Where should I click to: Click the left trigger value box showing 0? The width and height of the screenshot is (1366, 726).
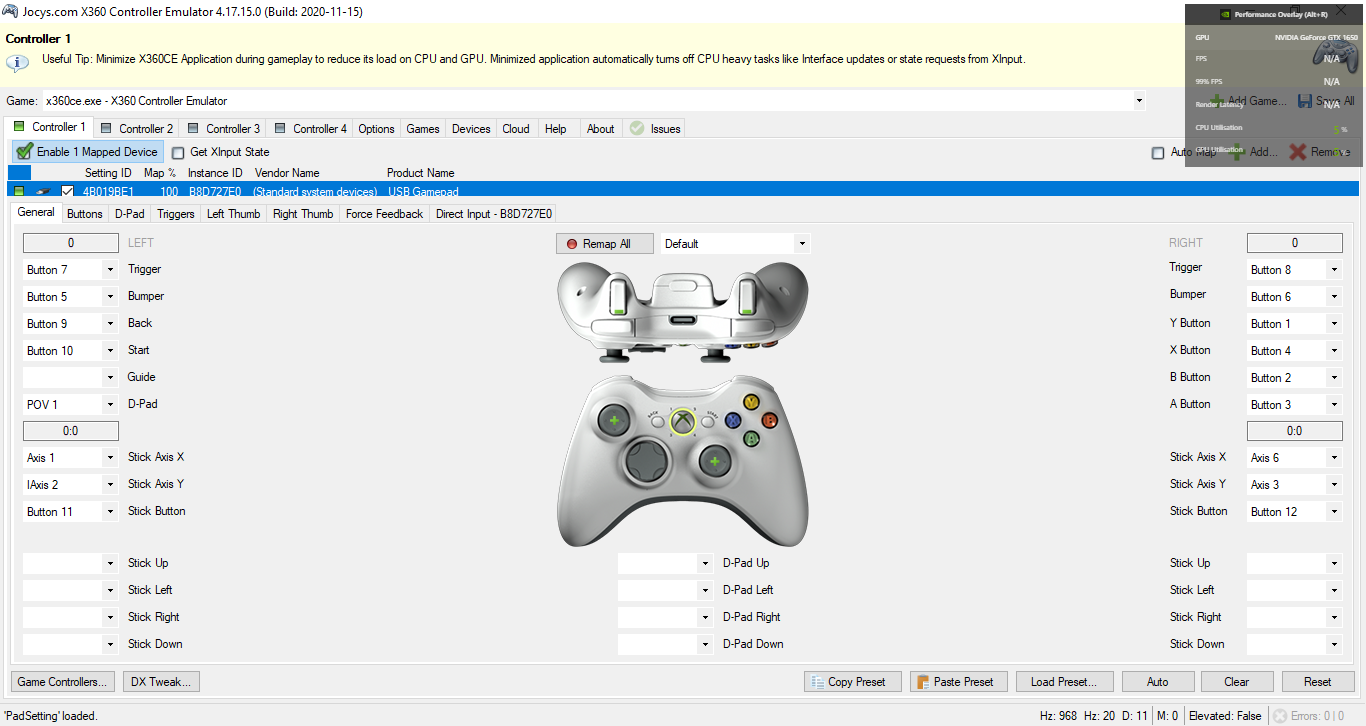[71, 243]
